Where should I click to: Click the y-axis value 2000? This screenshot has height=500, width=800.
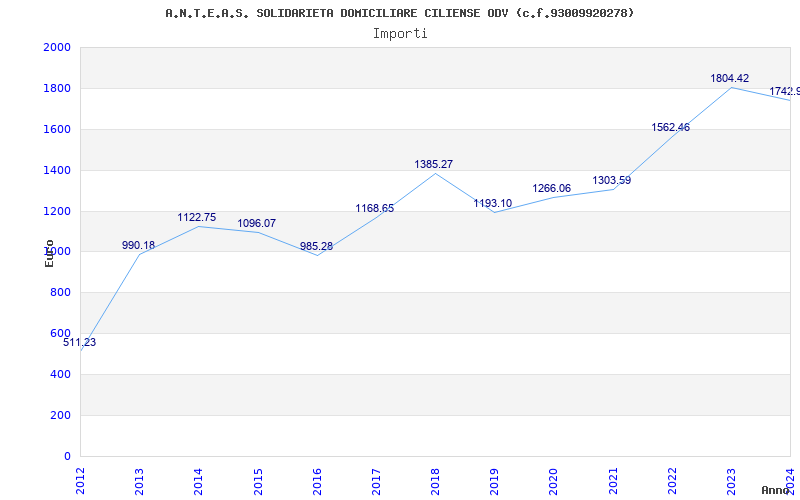(57, 47)
